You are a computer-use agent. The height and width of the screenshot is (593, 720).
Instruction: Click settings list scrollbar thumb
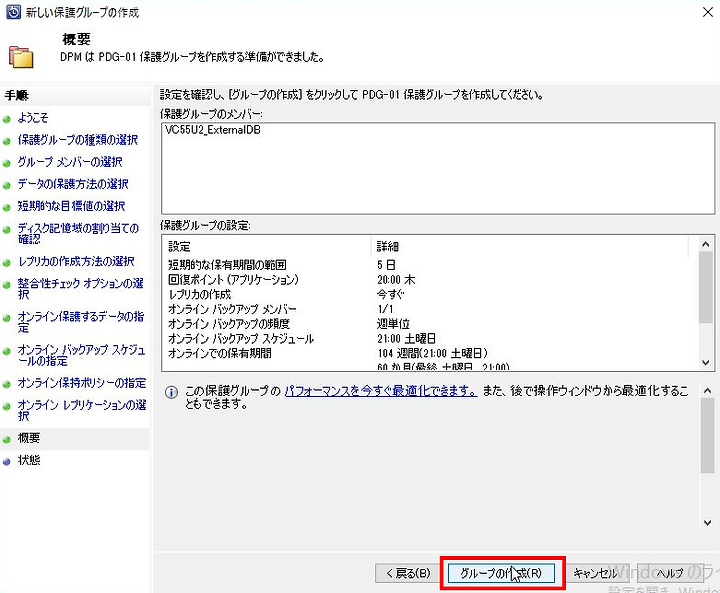706,288
